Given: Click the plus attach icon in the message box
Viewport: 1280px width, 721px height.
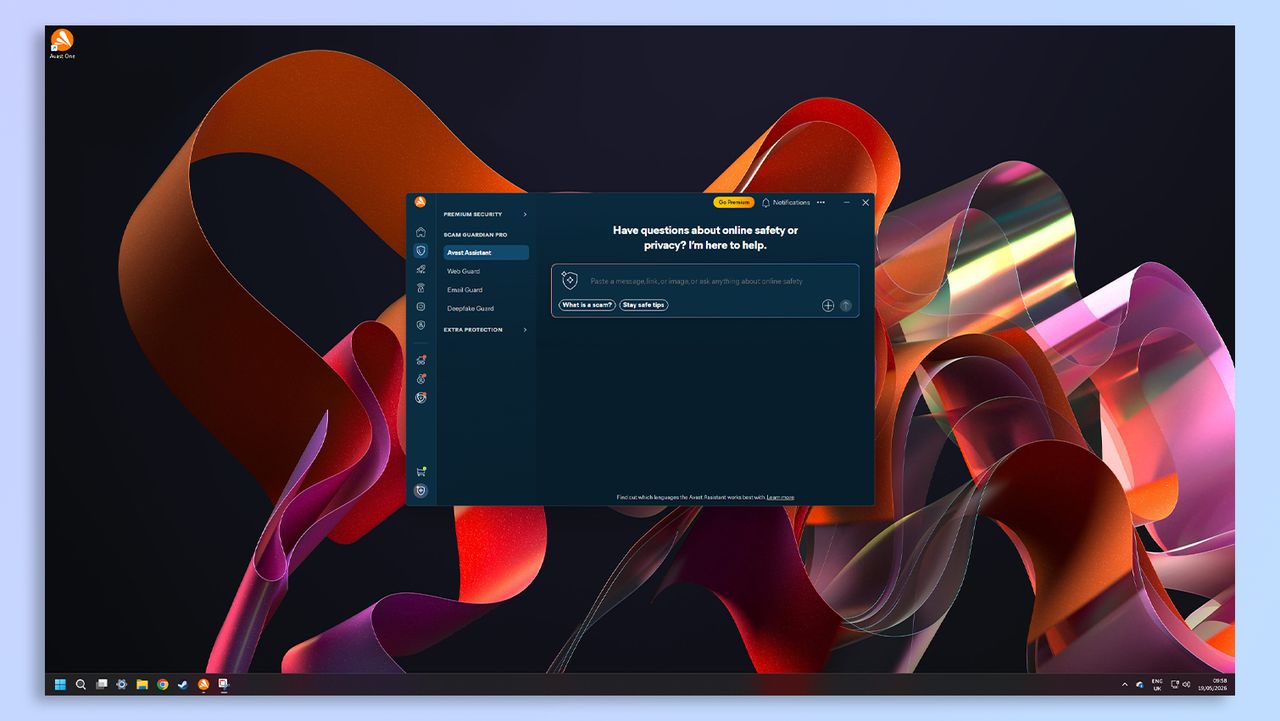Looking at the screenshot, I should click(828, 305).
